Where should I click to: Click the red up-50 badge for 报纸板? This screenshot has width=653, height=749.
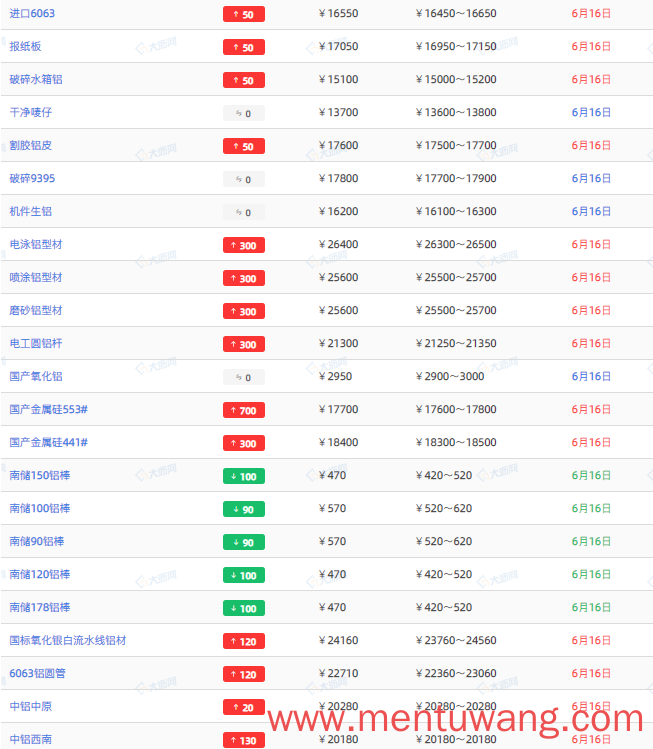coord(244,47)
